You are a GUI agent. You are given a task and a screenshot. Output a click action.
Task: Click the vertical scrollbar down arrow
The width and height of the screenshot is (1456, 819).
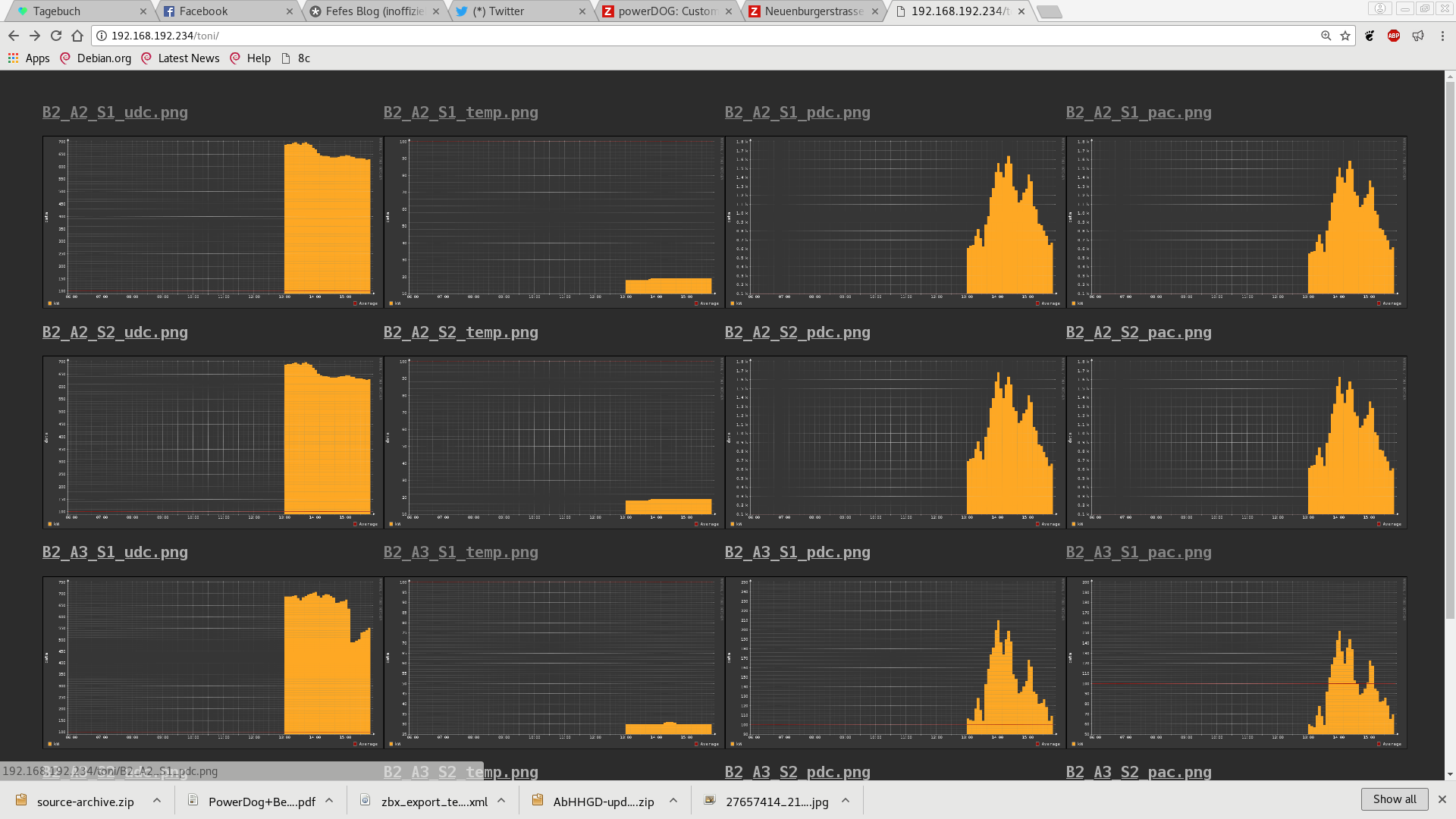point(1450,774)
